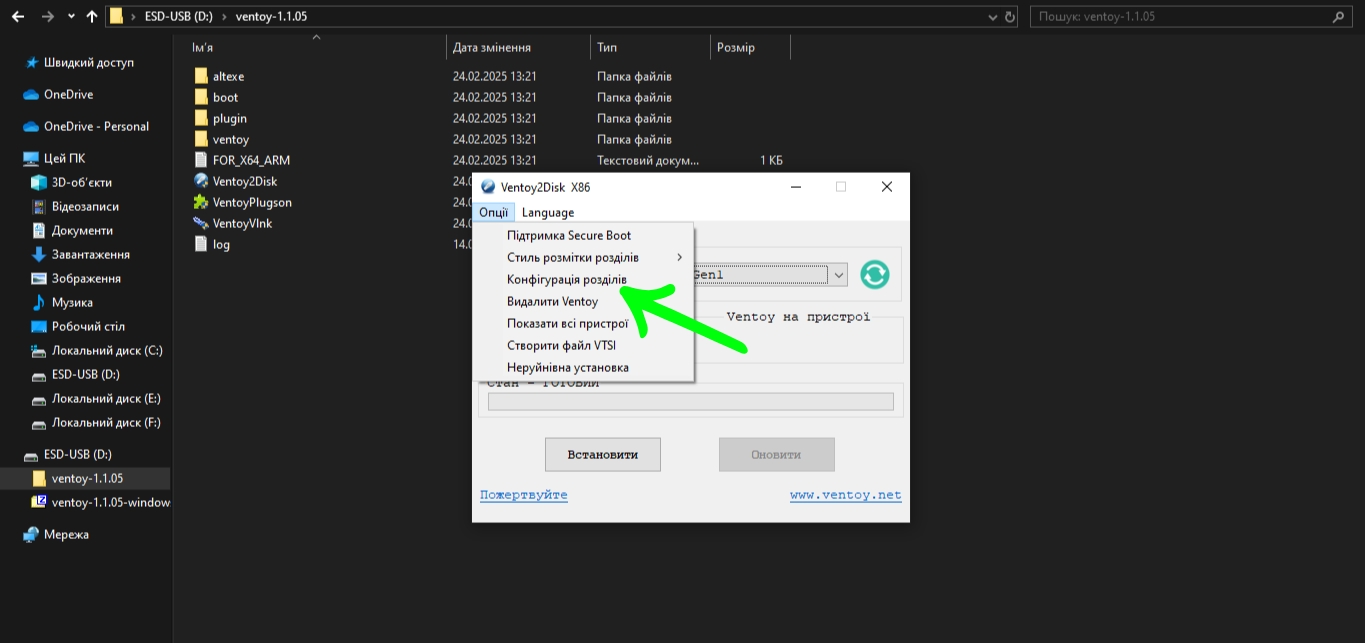The height and width of the screenshot is (643, 1365).
Task: Select the log file icon
Action: [201, 244]
